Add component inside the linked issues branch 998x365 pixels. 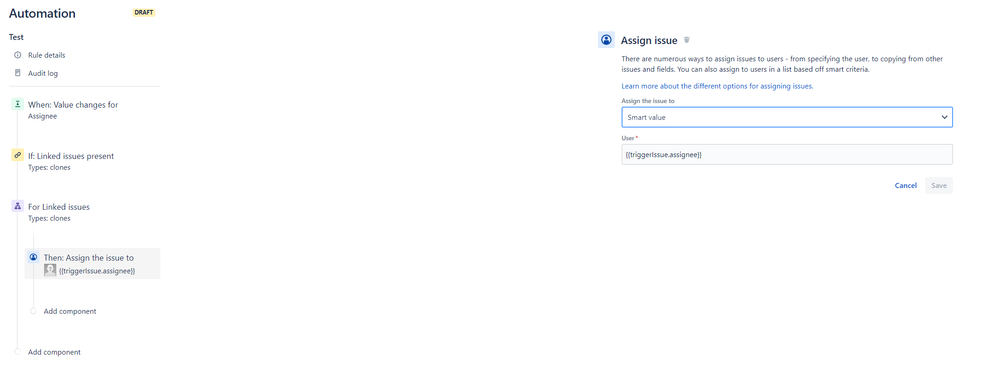[70, 311]
